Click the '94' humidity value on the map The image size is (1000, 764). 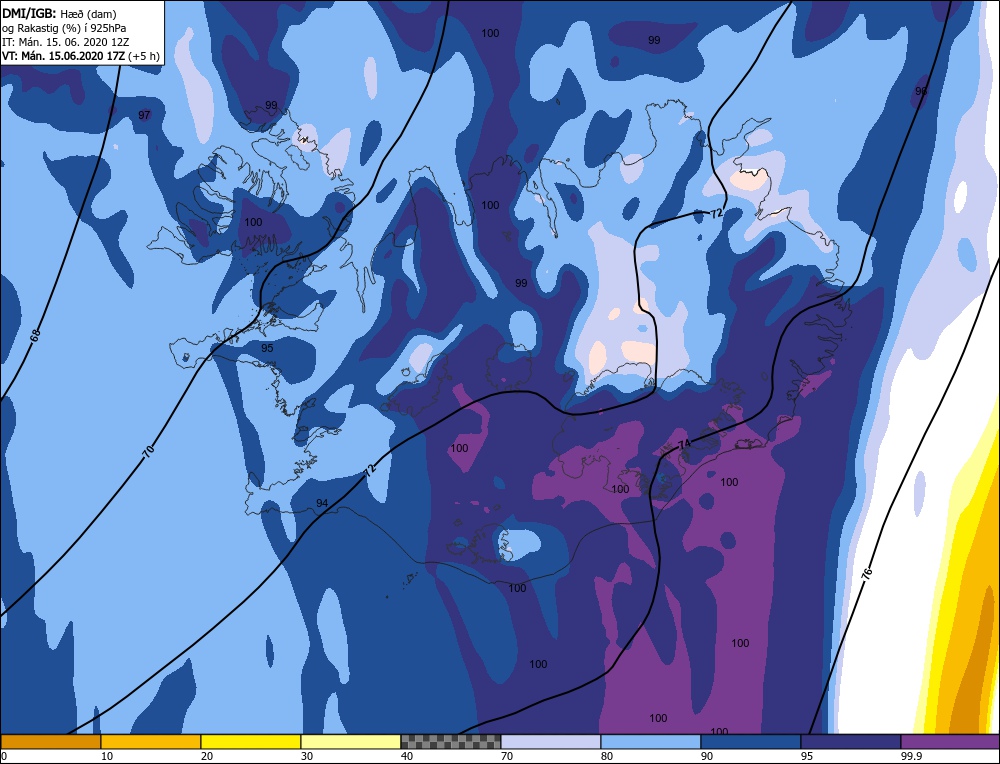point(322,504)
